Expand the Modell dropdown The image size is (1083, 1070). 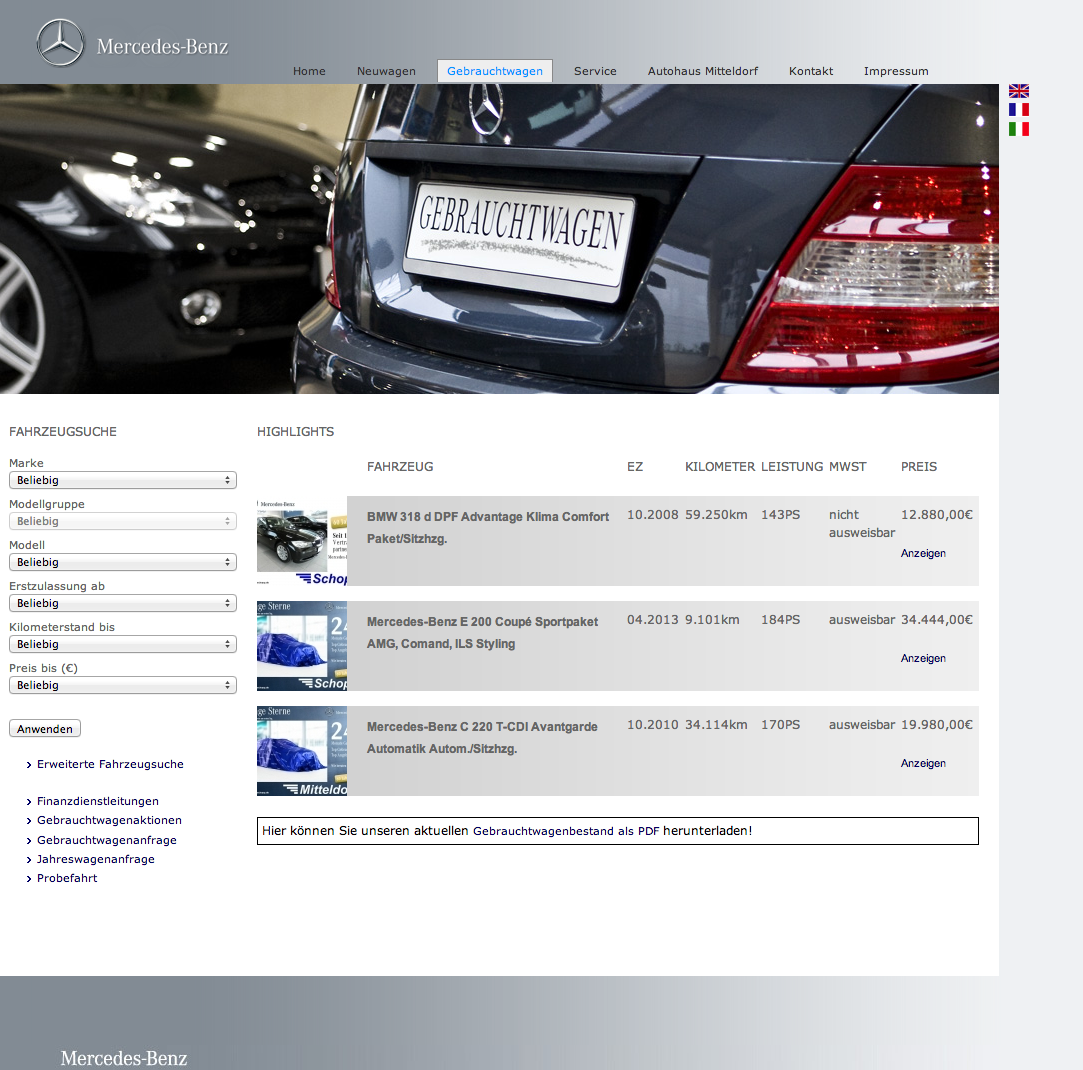point(123,562)
